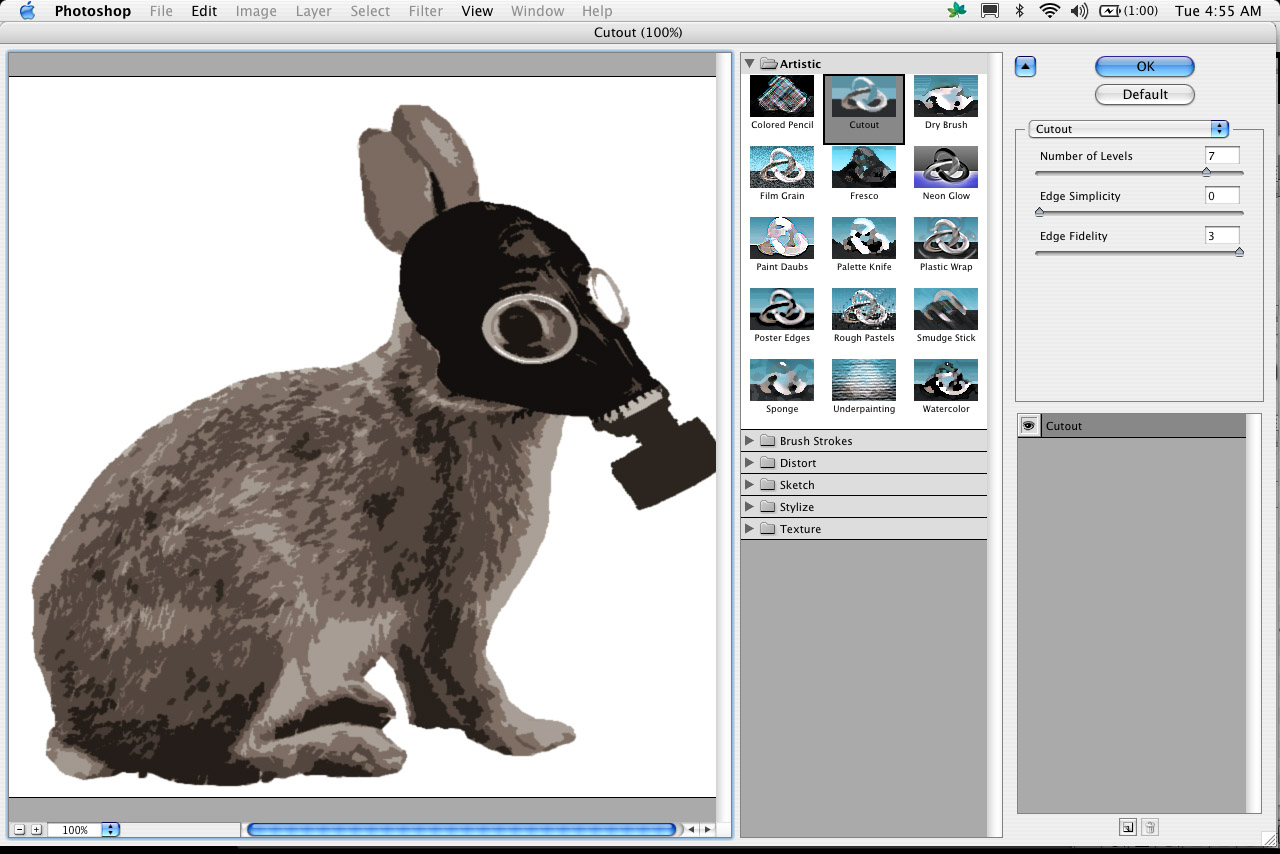Expand the Stylize filter folder
1280x854 pixels.
[x=749, y=507]
